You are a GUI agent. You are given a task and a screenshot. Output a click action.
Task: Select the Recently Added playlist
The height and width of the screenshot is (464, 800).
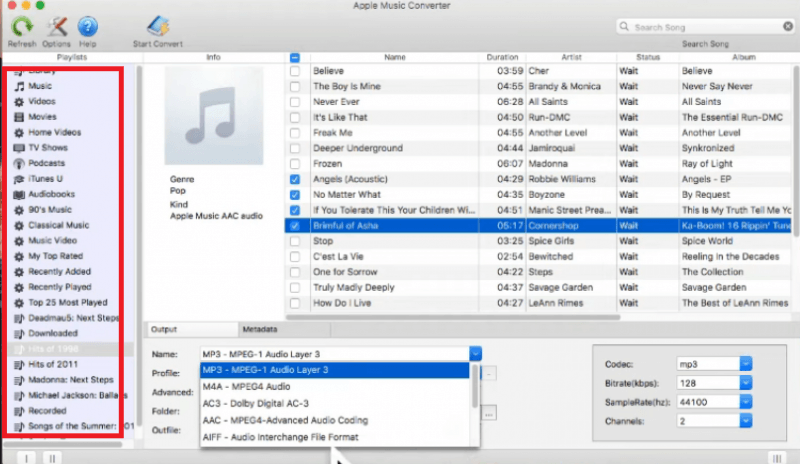click(60, 272)
